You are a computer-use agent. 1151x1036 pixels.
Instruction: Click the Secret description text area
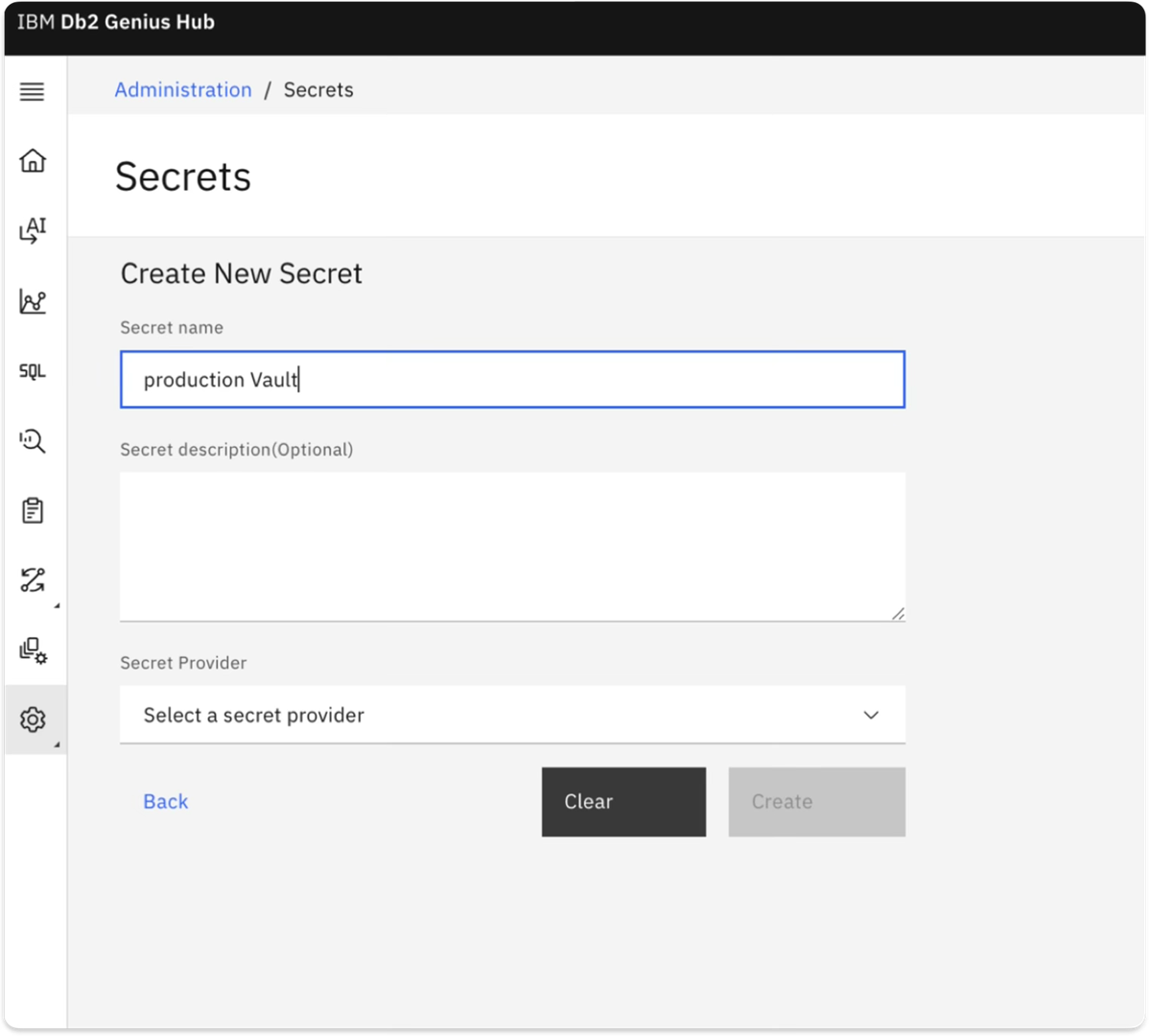coord(512,547)
